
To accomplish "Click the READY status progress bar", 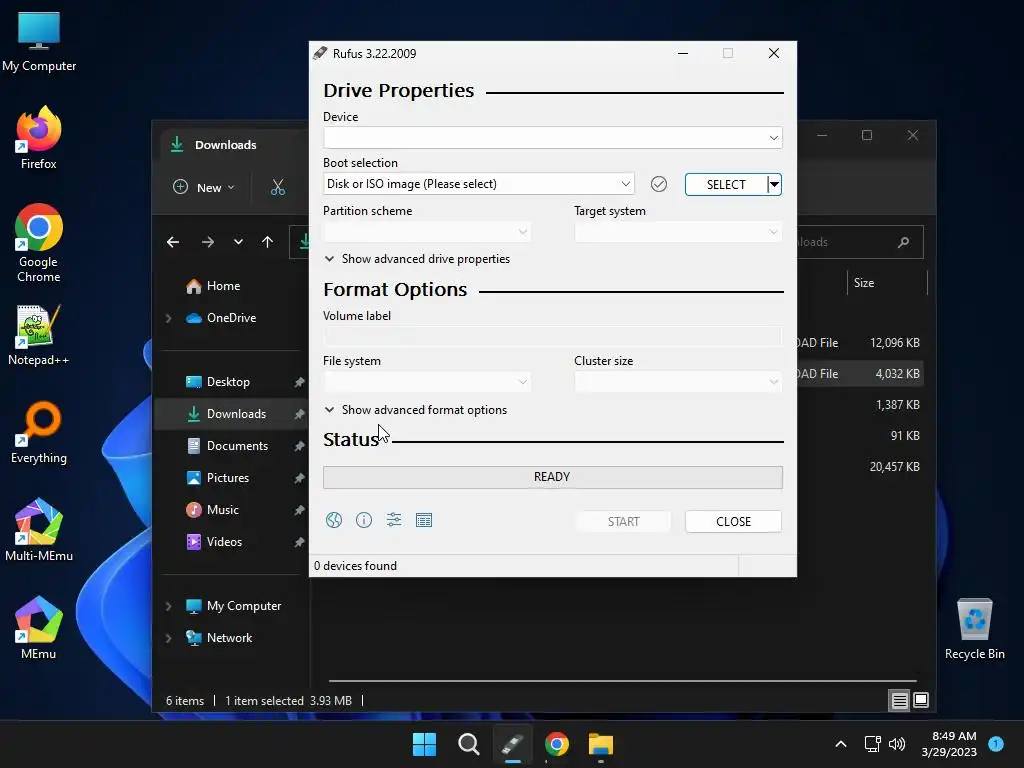I will (552, 477).
